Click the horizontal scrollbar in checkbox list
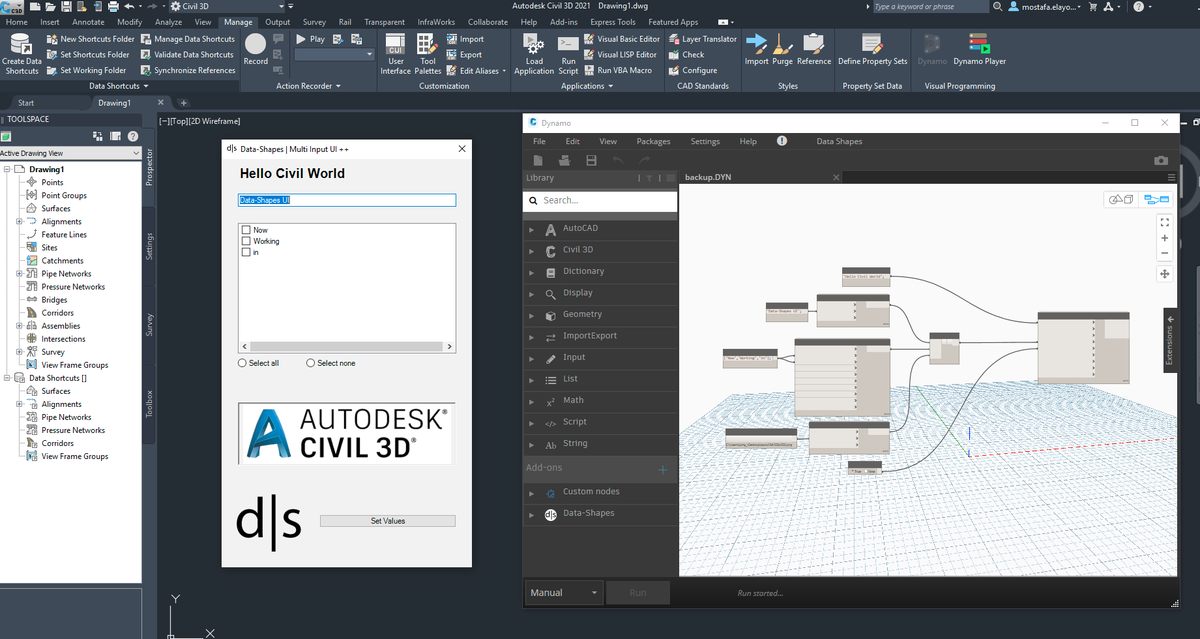The width and height of the screenshot is (1200, 639). 347,346
